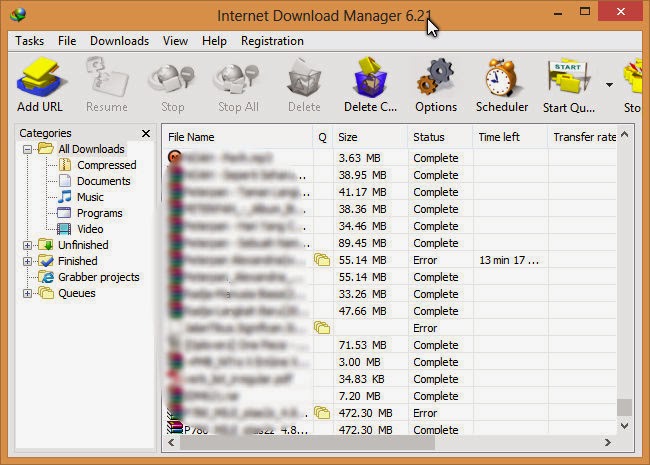Image resolution: width=650 pixels, height=465 pixels.
Task: Click the file icon of the 3.63 MB download
Action: [175, 157]
